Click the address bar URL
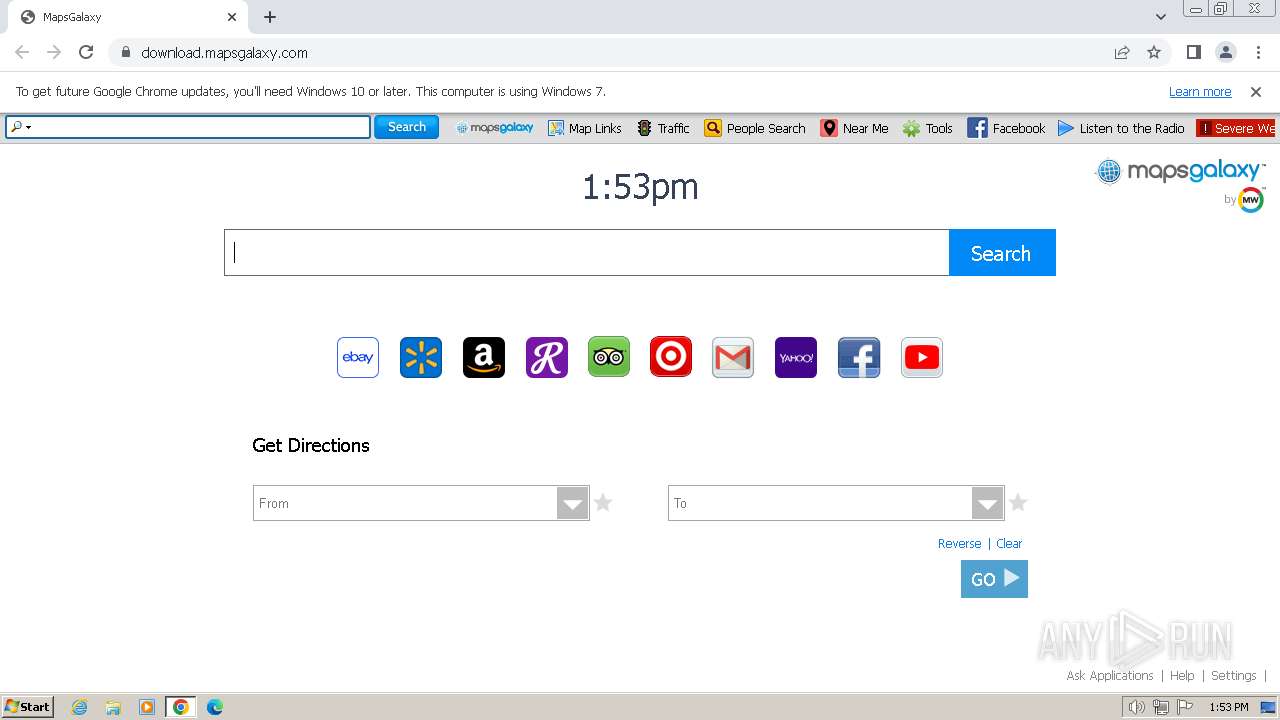The width and height of the screenshot is (1280, 720). [x=224, y=53]
